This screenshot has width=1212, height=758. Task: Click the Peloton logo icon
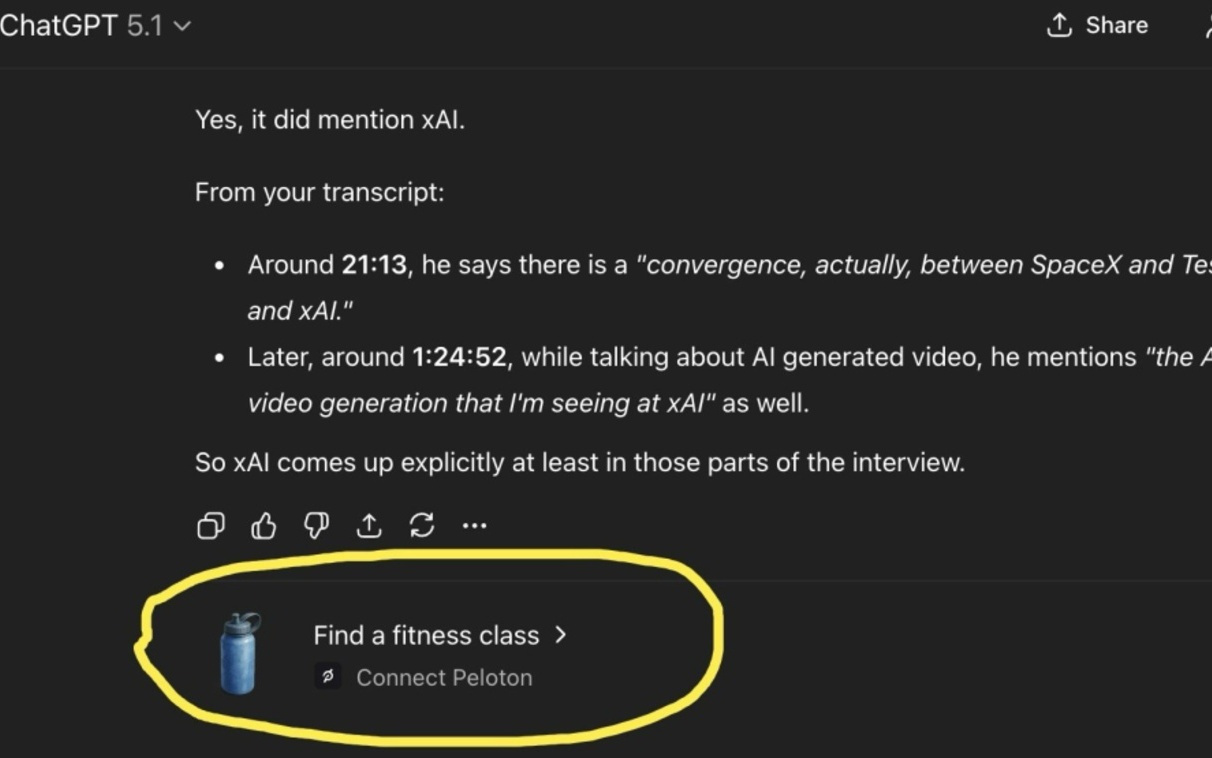[x=327, y=677]
